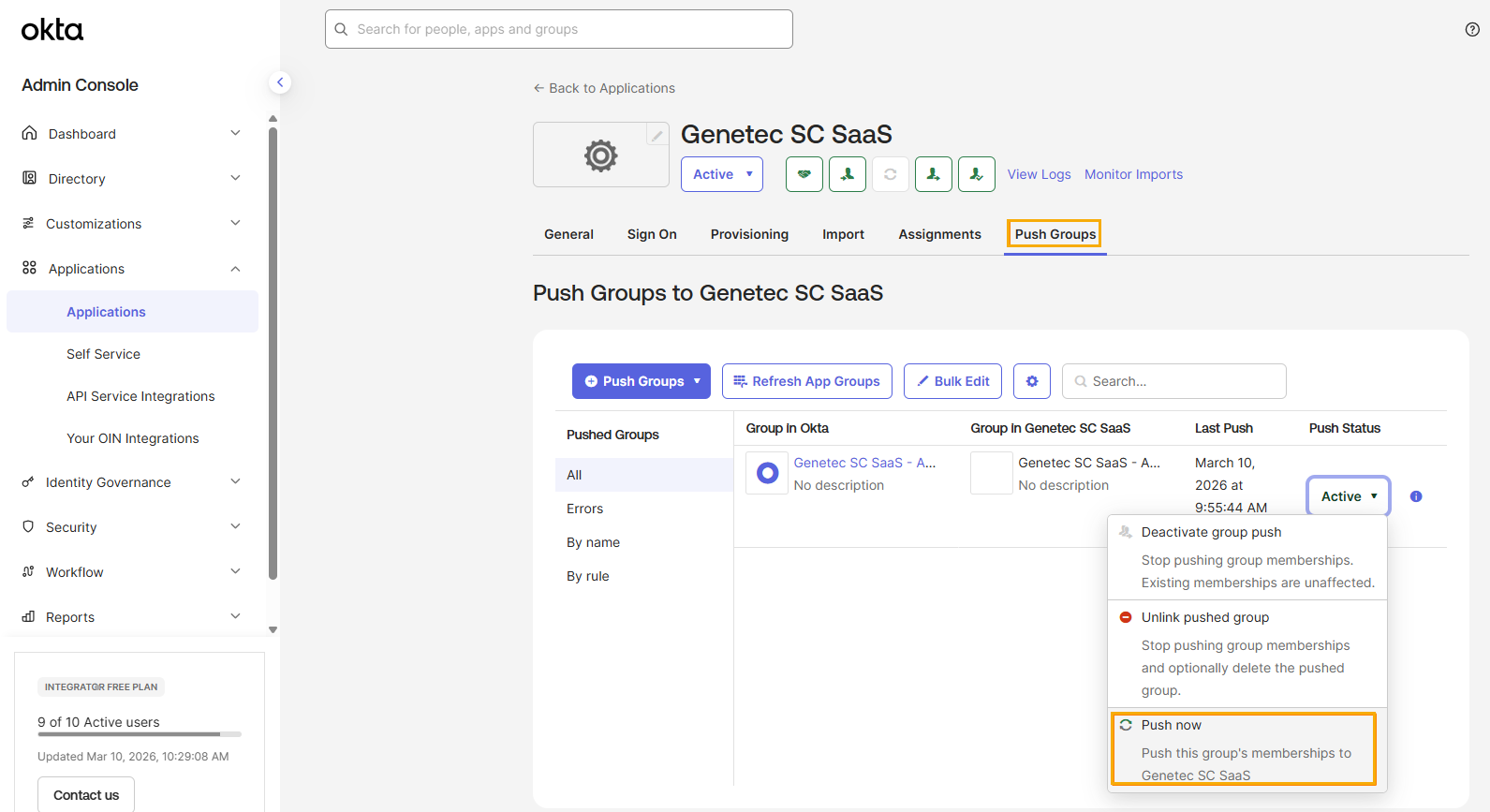Expand the Dashboard menu chevron
Screen dimensions: 1490x812
[235, 133]
